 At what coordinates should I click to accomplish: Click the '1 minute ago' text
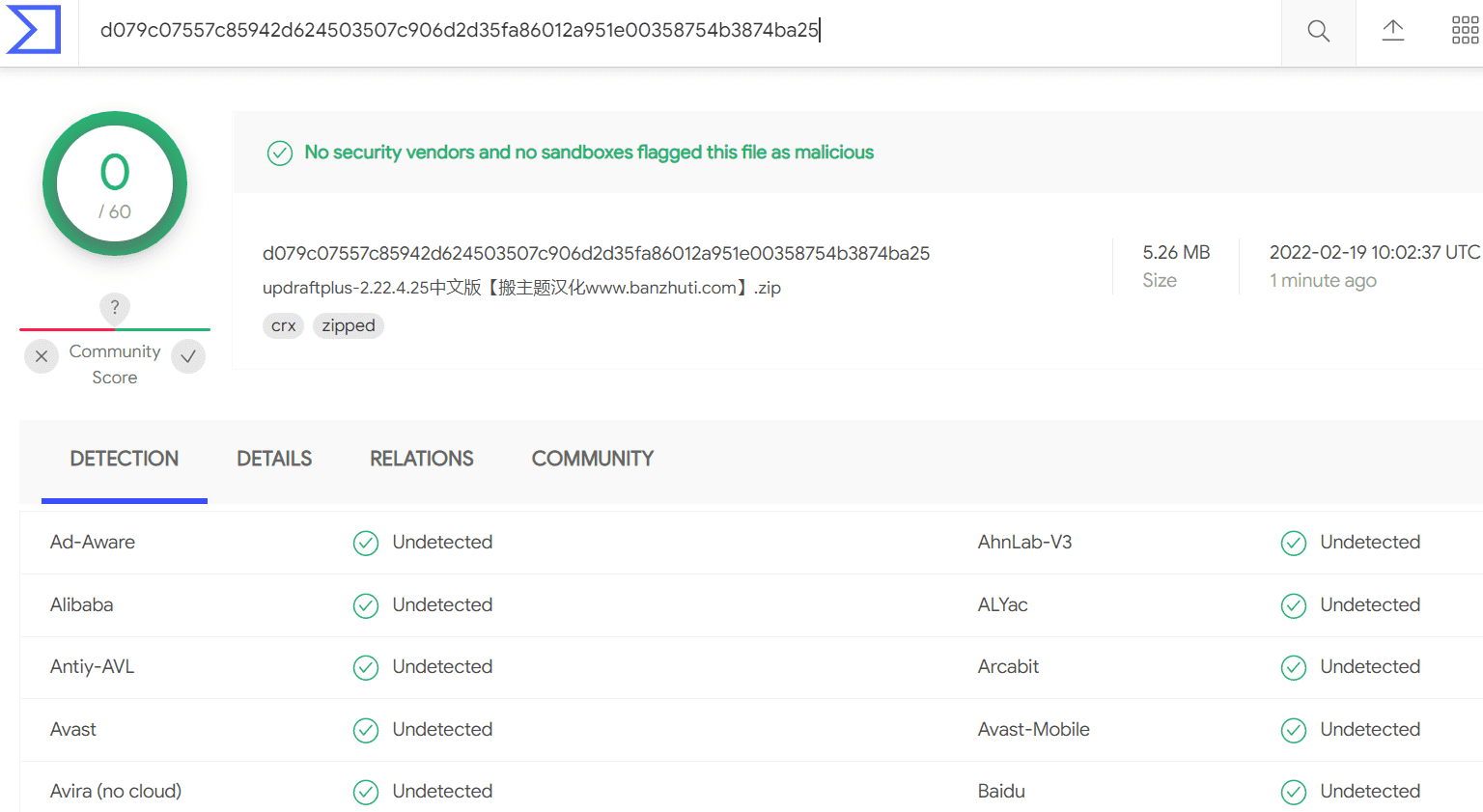1323,280
